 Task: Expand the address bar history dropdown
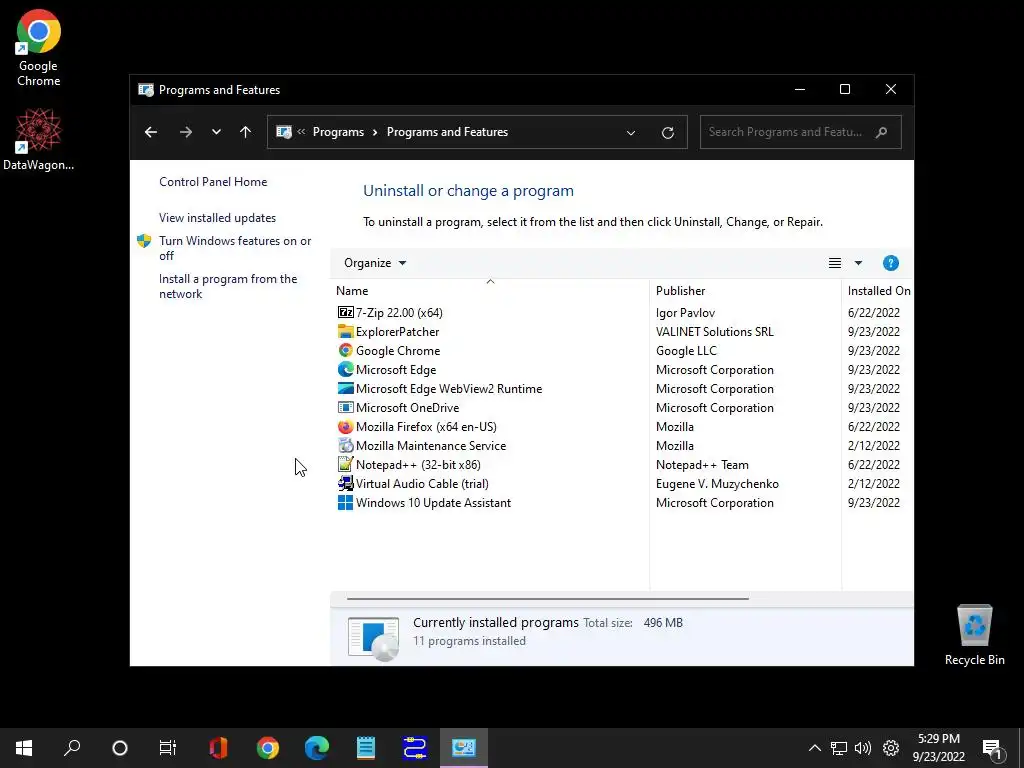coord(631,133)
